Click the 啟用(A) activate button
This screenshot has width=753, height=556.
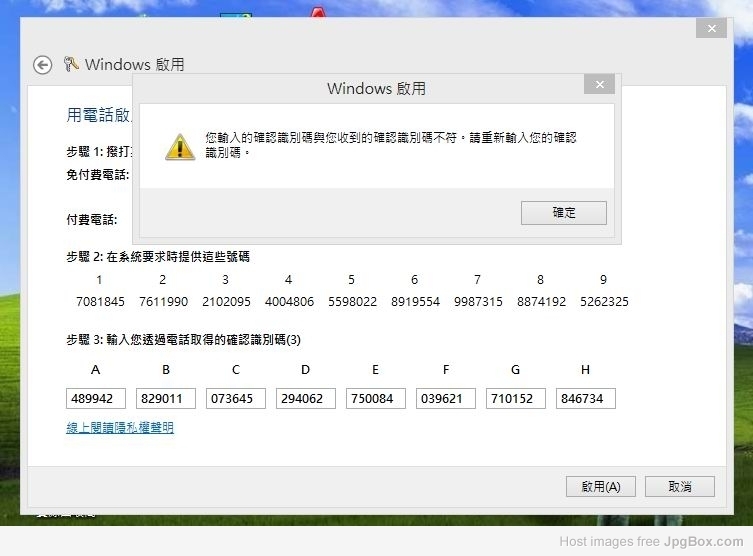[600, 486]
